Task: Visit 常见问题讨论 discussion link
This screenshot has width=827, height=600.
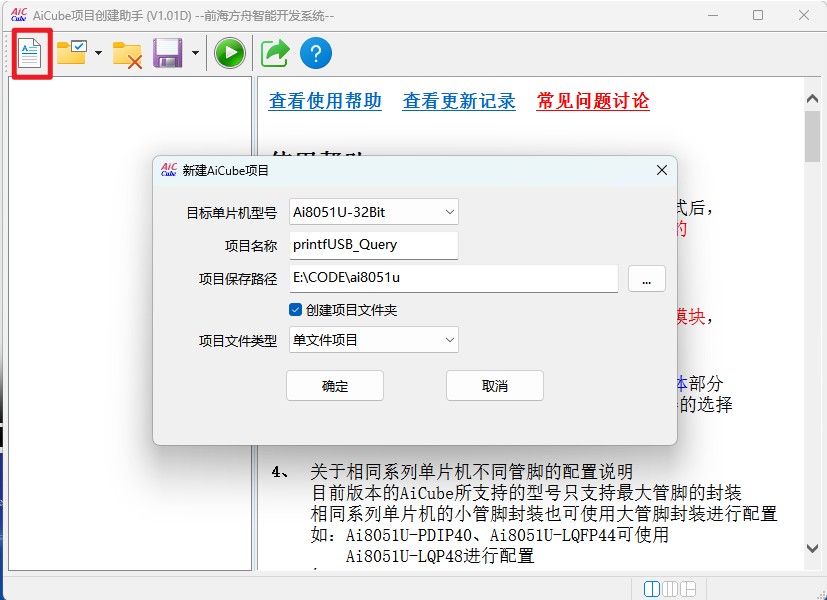Action: coord(591,101)
